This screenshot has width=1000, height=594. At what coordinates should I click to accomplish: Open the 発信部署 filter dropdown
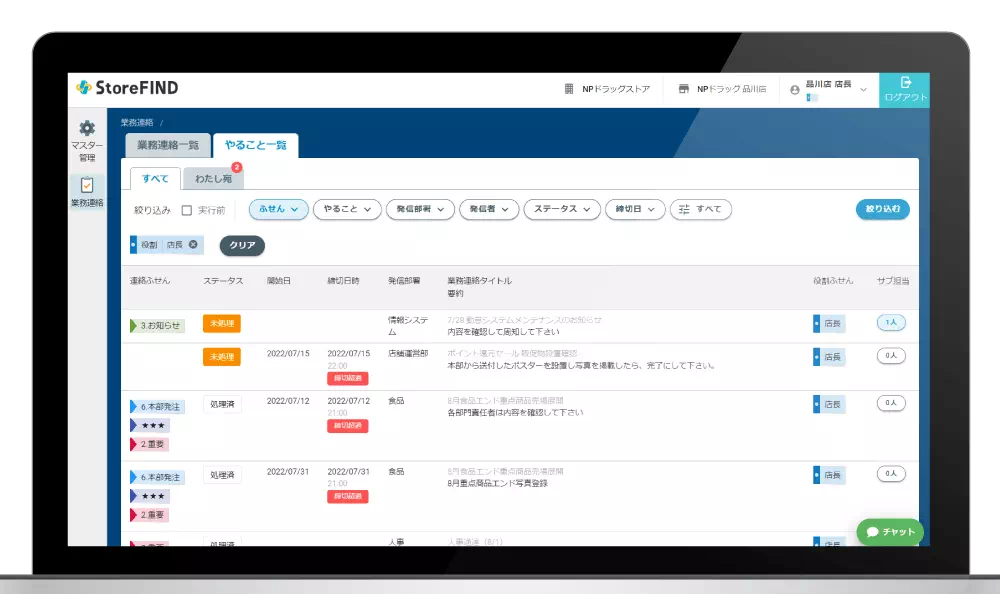(420, 209)
